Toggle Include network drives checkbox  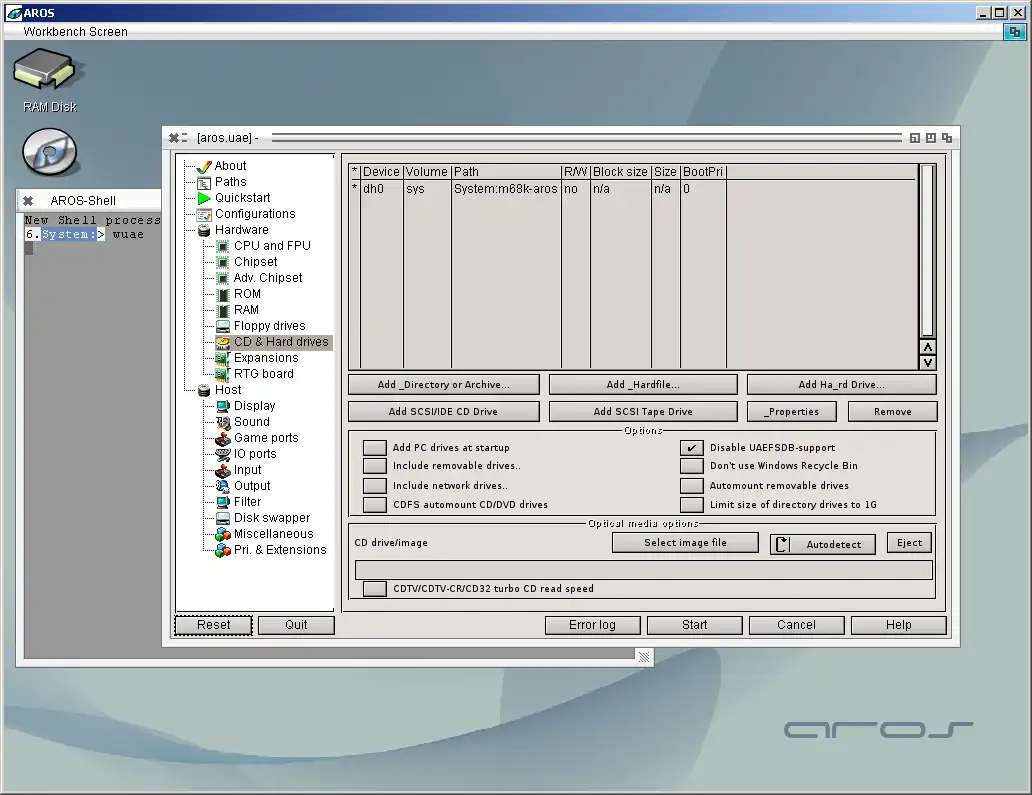tap(374, 486)
